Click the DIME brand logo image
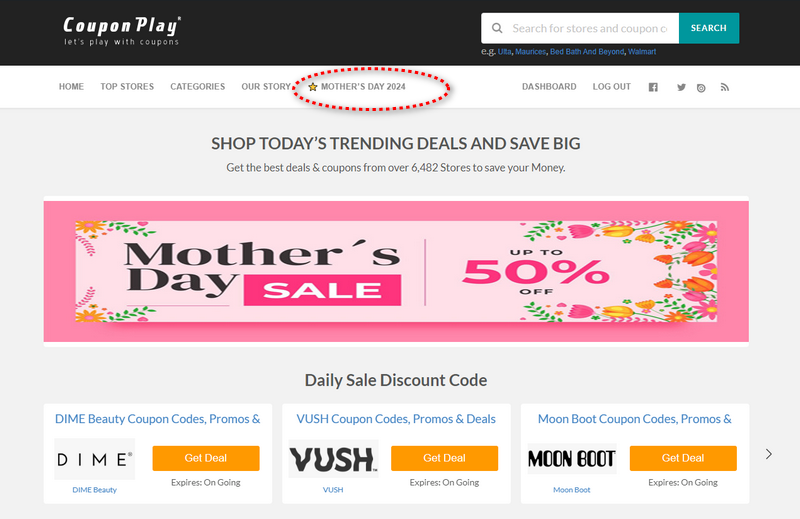 [x=95, y=459]
